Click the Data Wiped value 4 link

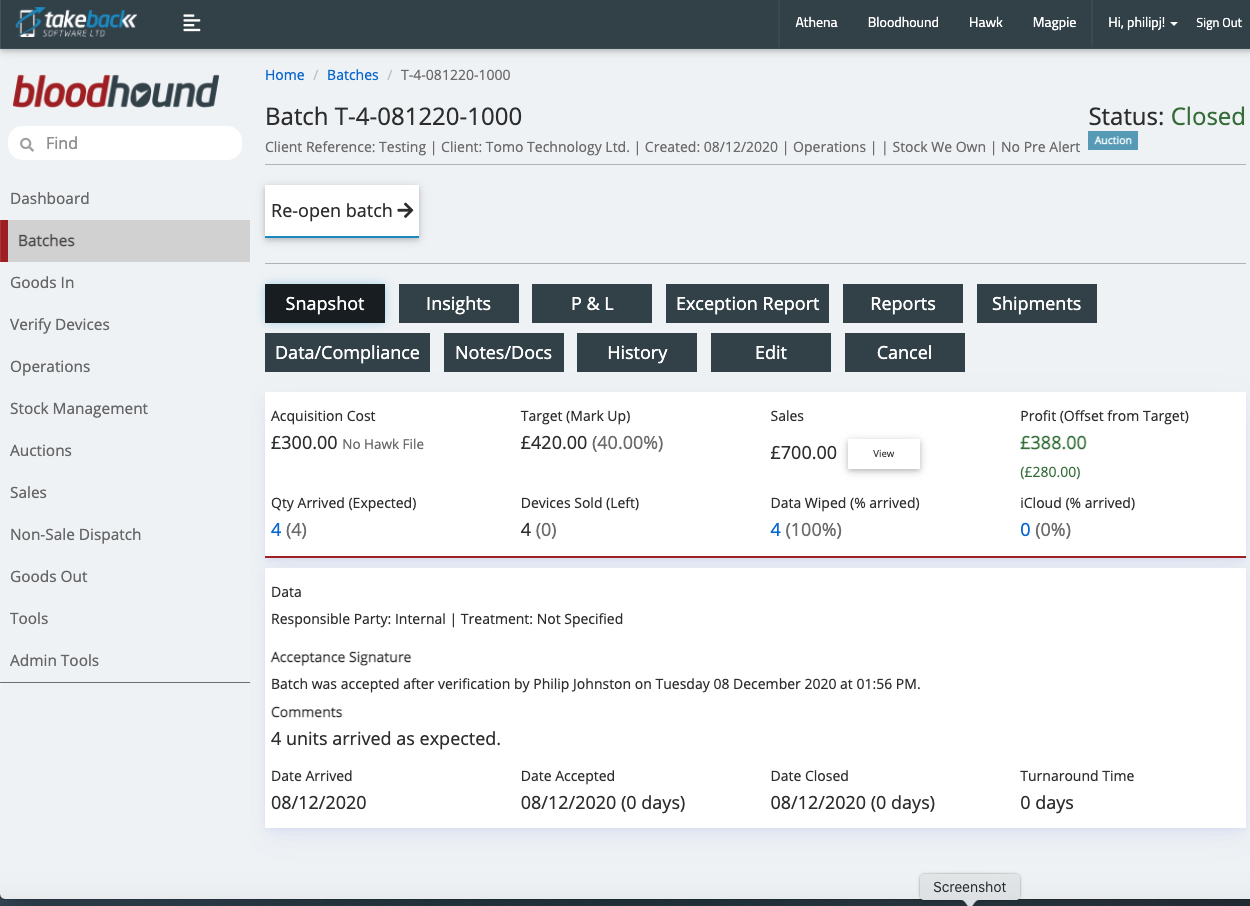(x=776, y=530)
